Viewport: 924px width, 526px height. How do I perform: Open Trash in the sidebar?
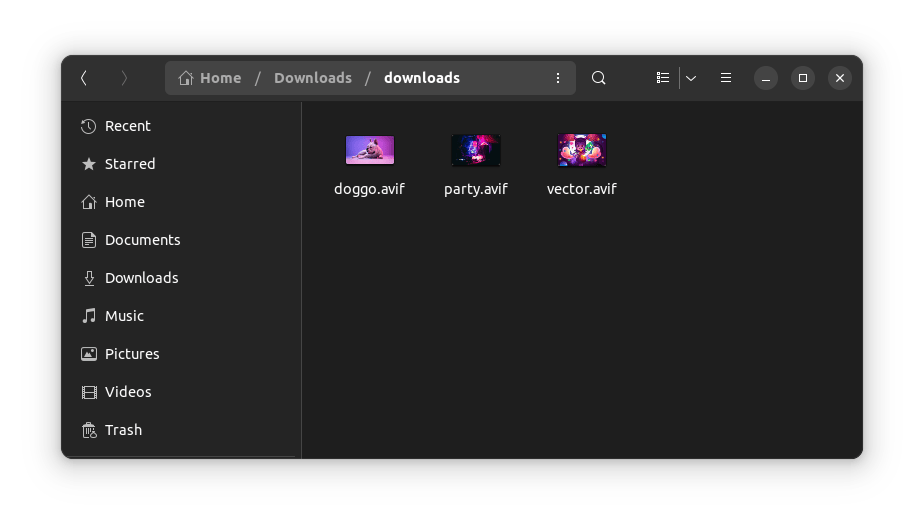coord(123,430)
